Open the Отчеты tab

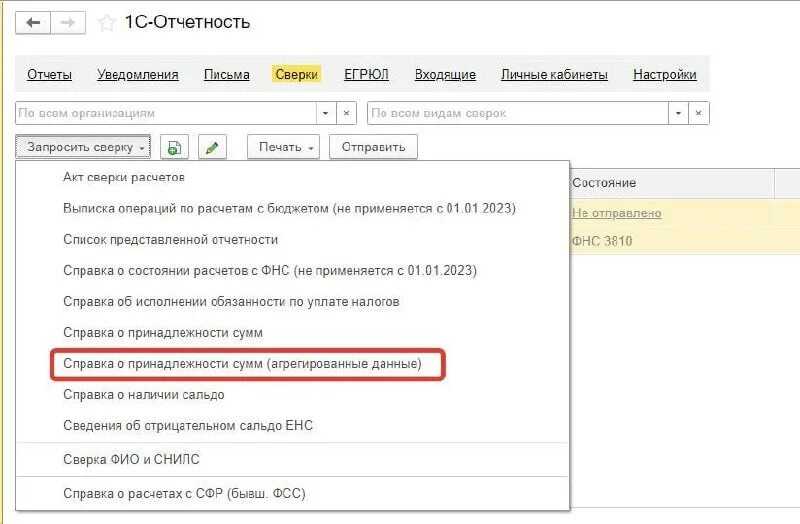(49, 74)
